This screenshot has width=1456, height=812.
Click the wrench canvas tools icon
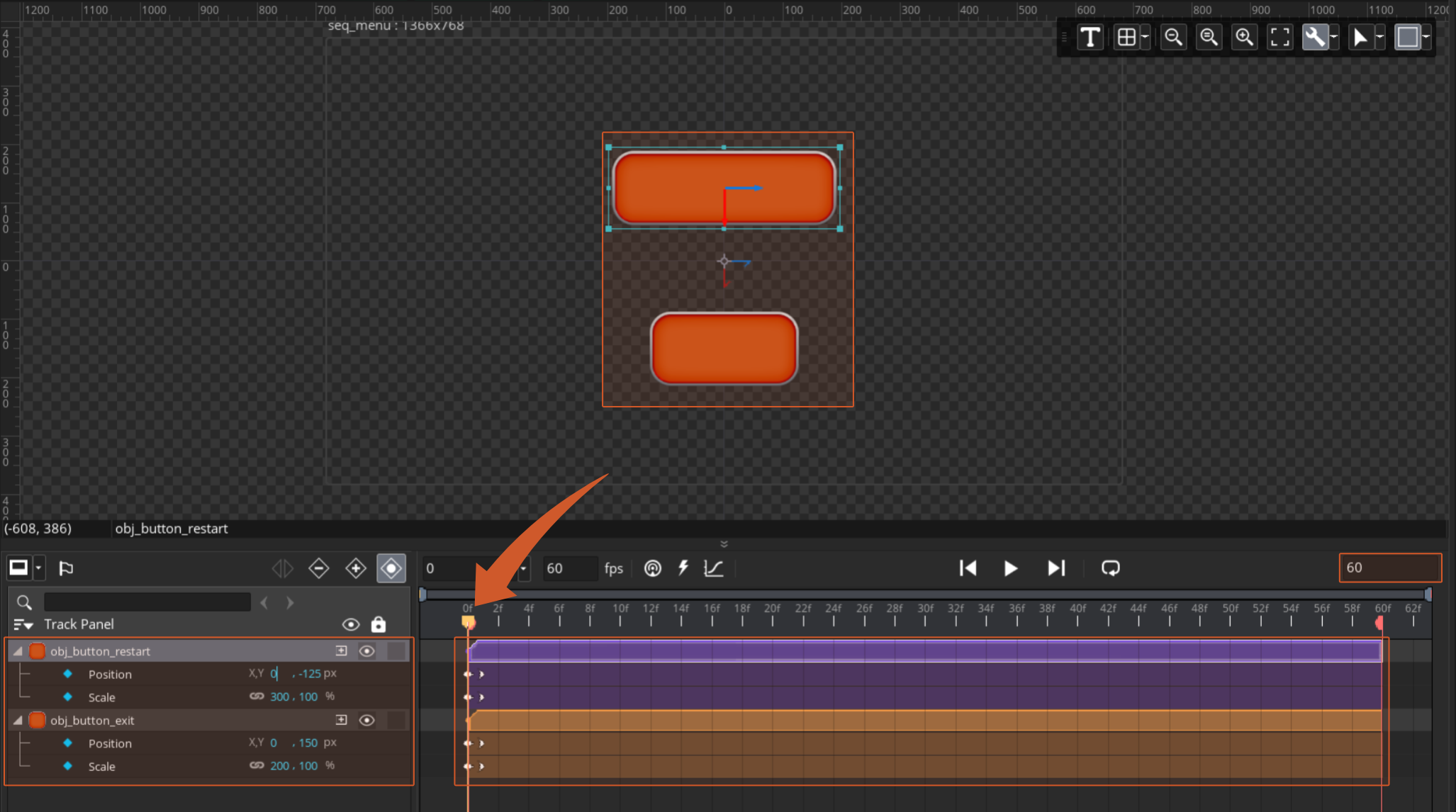pos(1315,37)
